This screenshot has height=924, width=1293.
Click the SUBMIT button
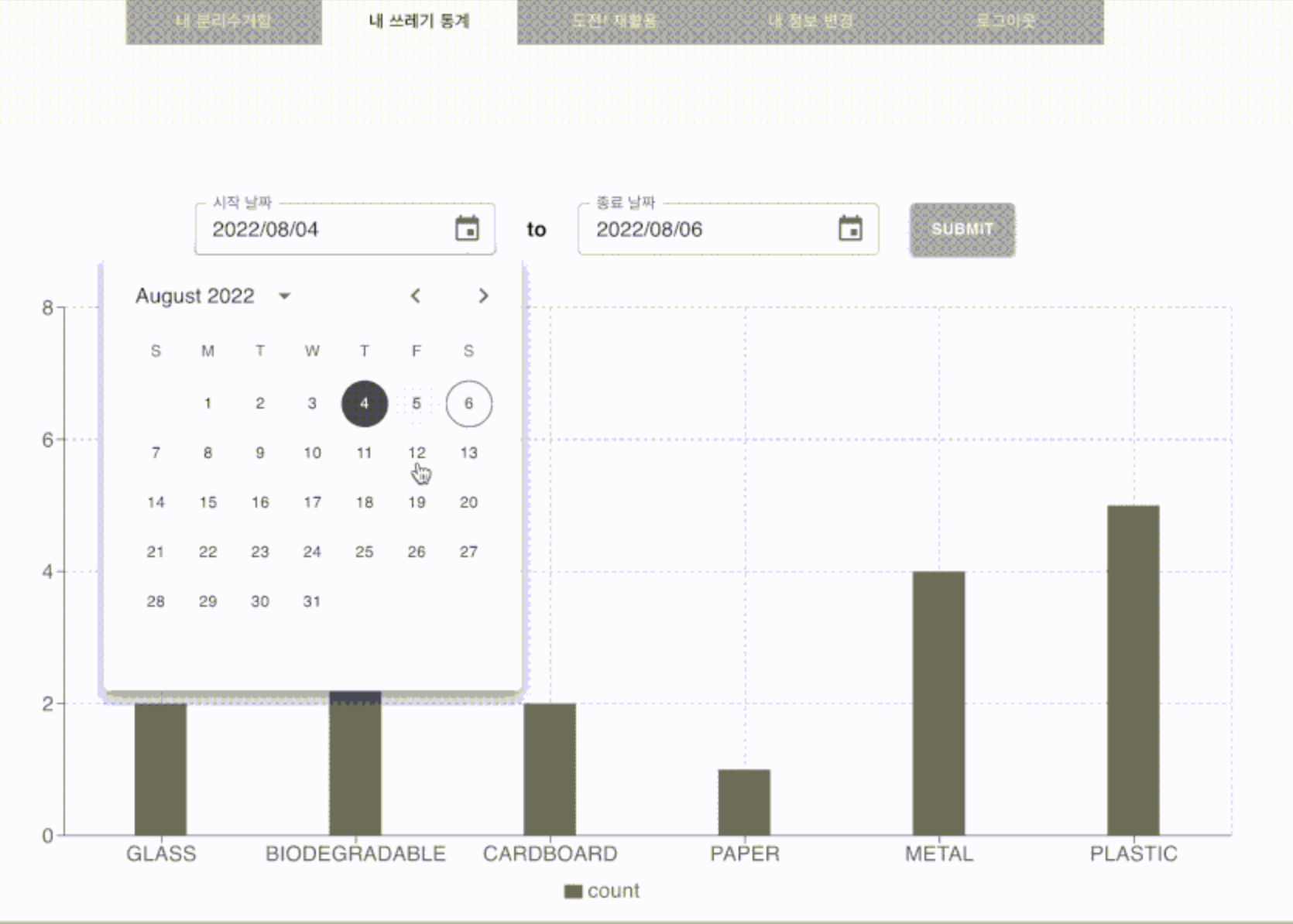point(962,230)
